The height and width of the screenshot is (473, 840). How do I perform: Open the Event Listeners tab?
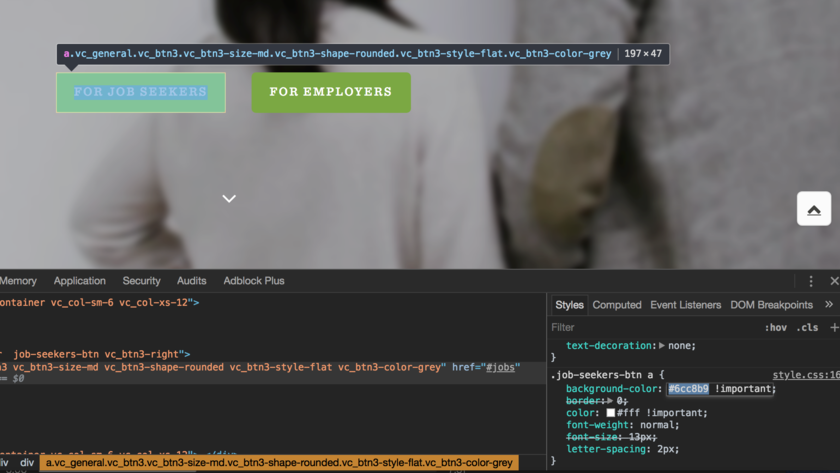tap(685, 305)
